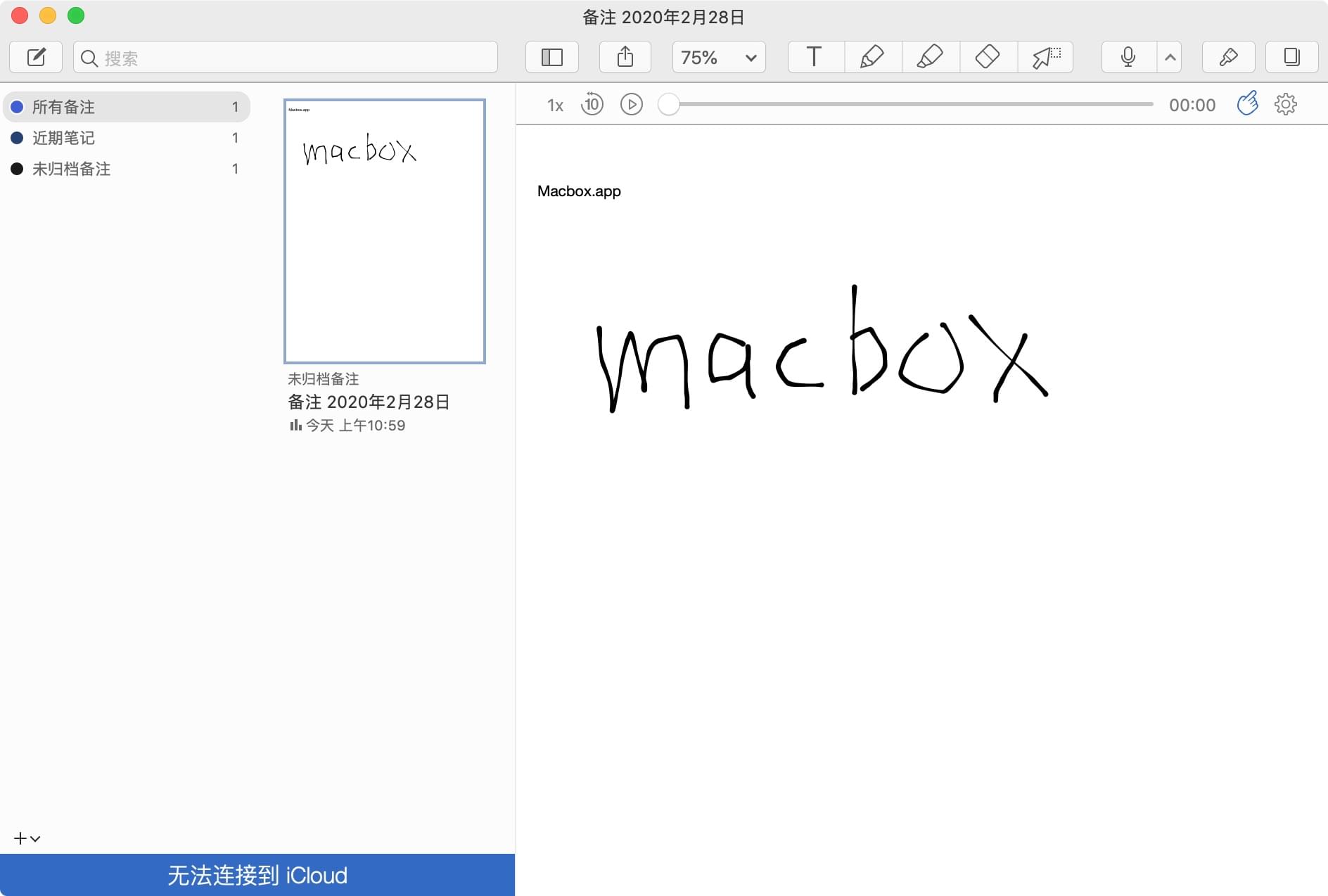Click the 无法连接到 iCloud banner
The image size is (1328, 896).
(257, 875)
